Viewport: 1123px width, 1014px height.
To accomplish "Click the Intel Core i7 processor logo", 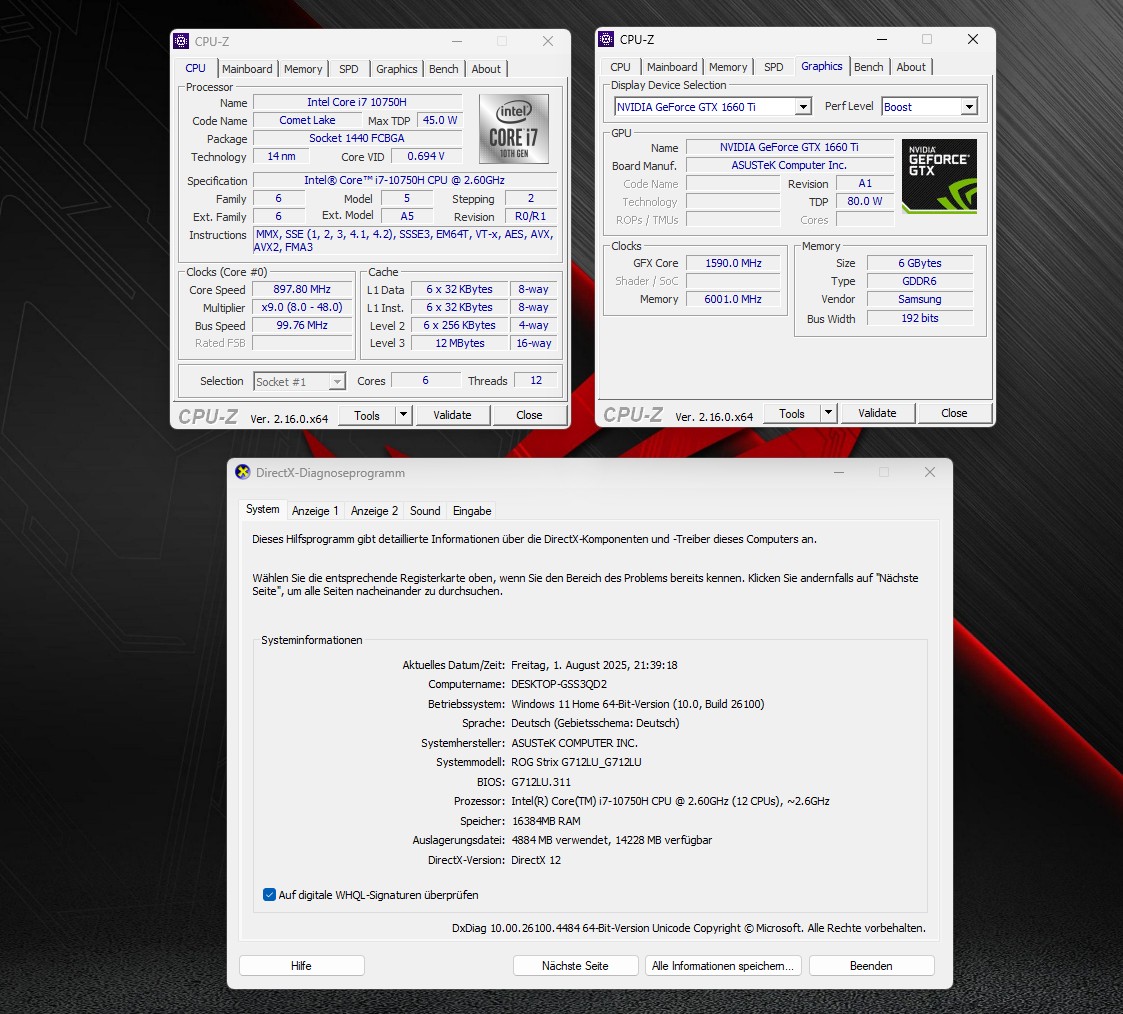I will pyautogui.click(x=514, y=129).
